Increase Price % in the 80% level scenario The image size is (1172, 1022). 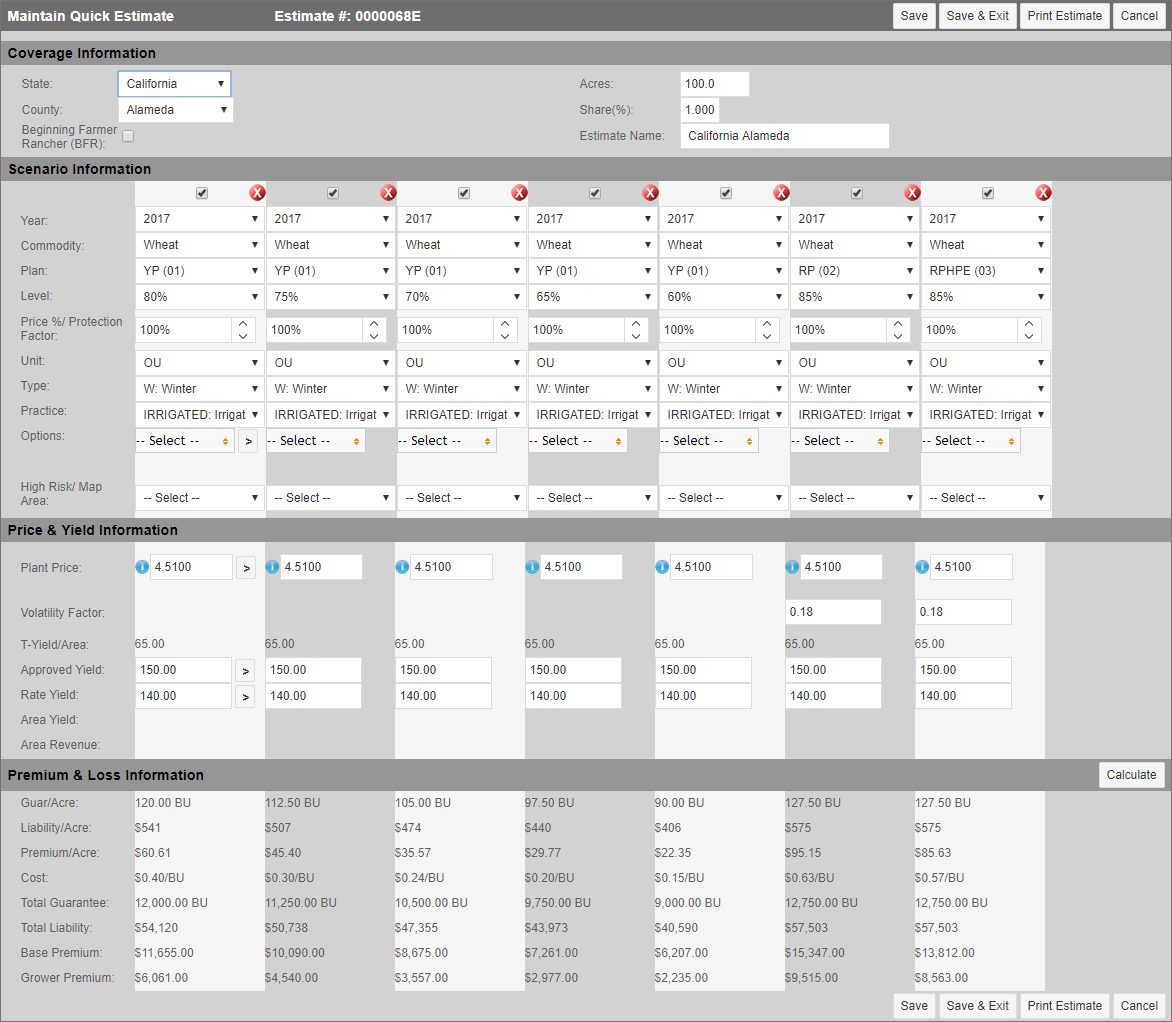point(243,324)
